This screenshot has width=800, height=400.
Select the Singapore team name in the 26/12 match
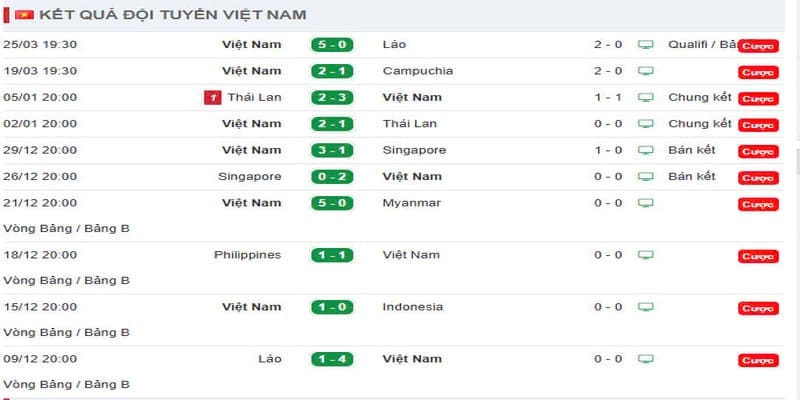point(249,176)
